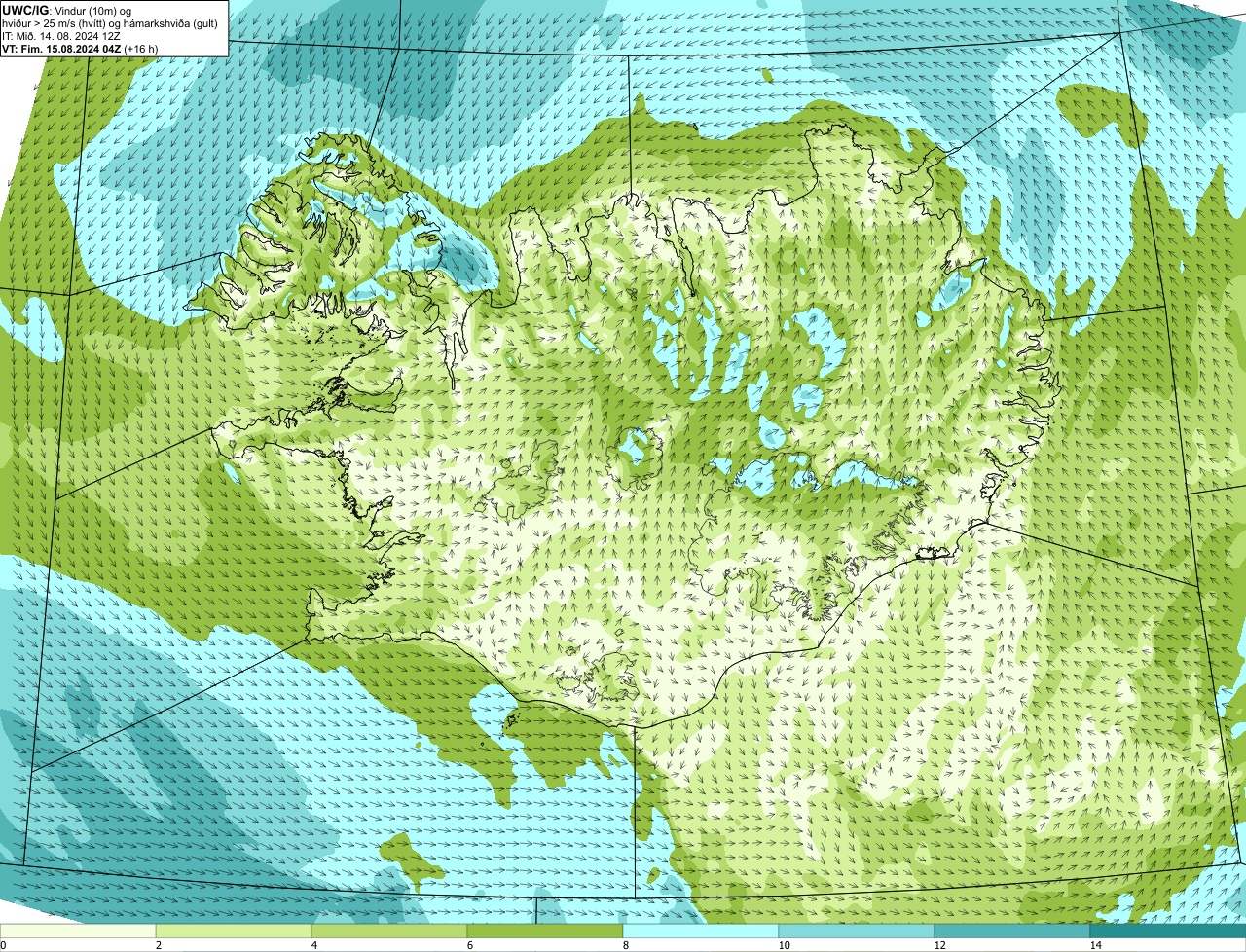Click the legend scale label '14'
Viewport: 1246px width, 952px height.
1094,945
